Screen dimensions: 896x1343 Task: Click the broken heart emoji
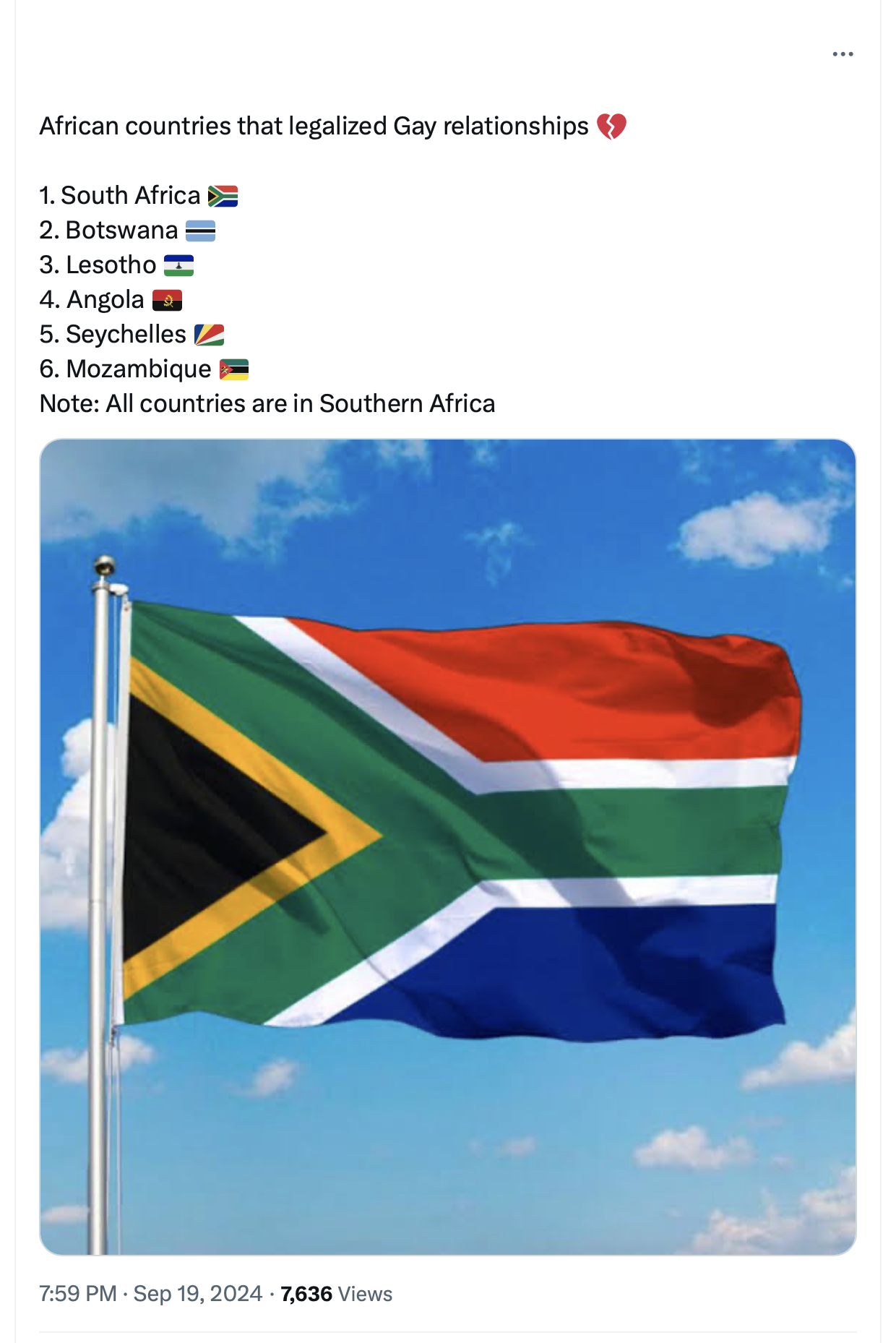611,126
